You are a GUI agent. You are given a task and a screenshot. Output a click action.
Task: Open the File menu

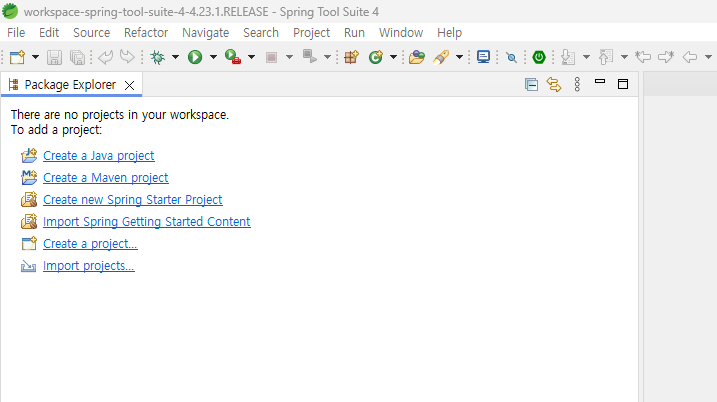(16, 33)
